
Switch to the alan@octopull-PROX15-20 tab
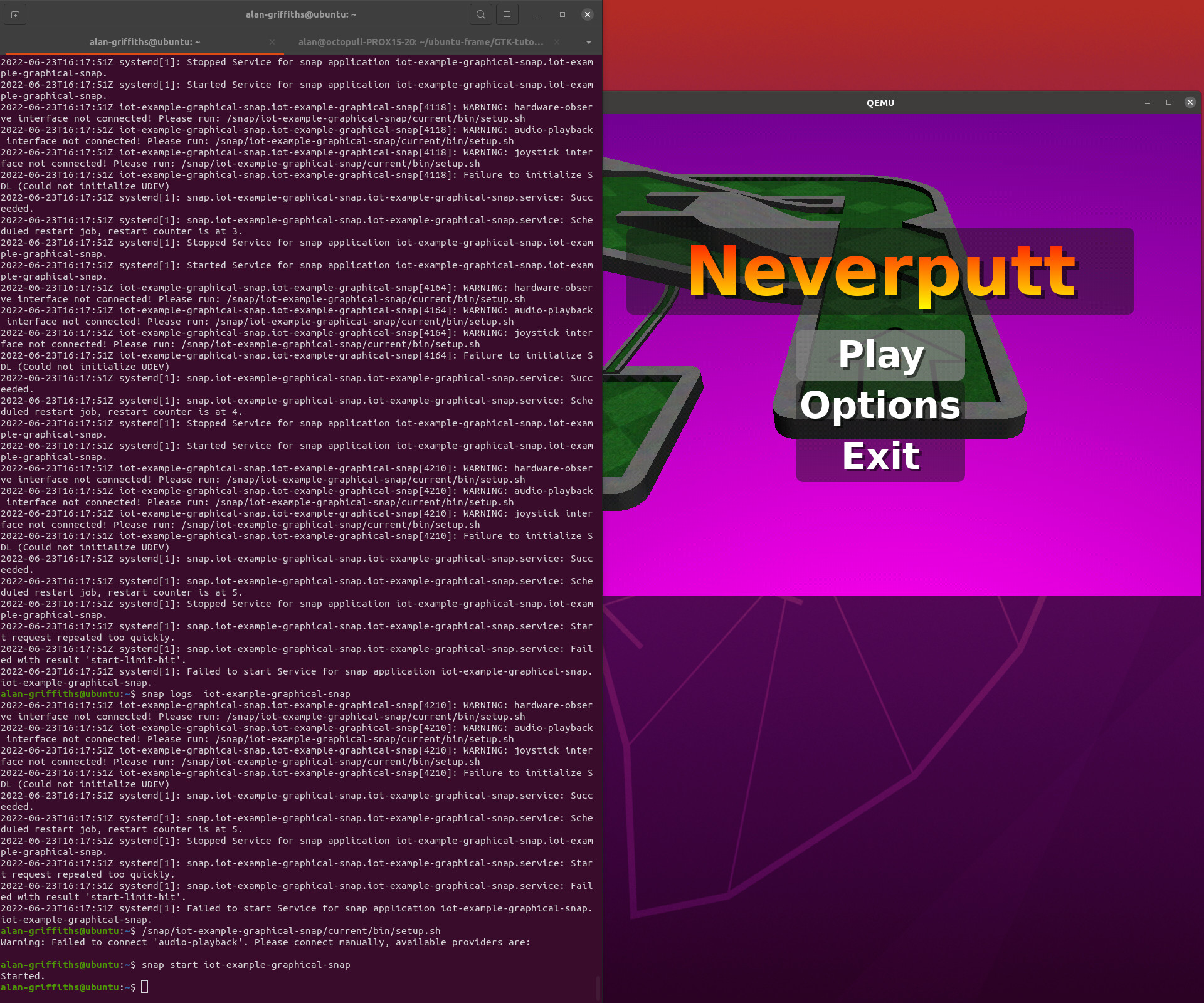(420, 42)
